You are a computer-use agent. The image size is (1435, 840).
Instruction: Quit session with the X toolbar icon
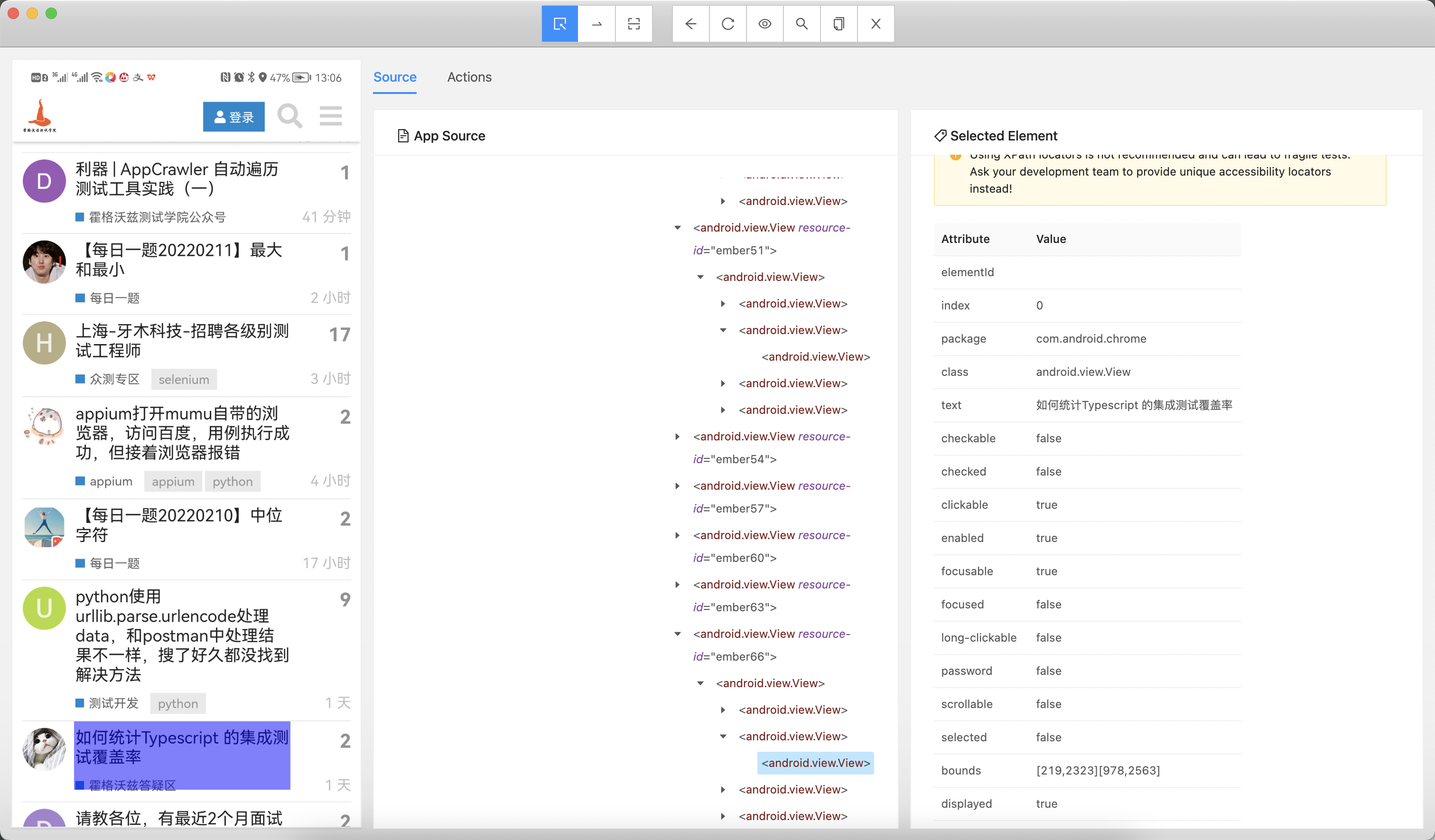click(875, 24)
